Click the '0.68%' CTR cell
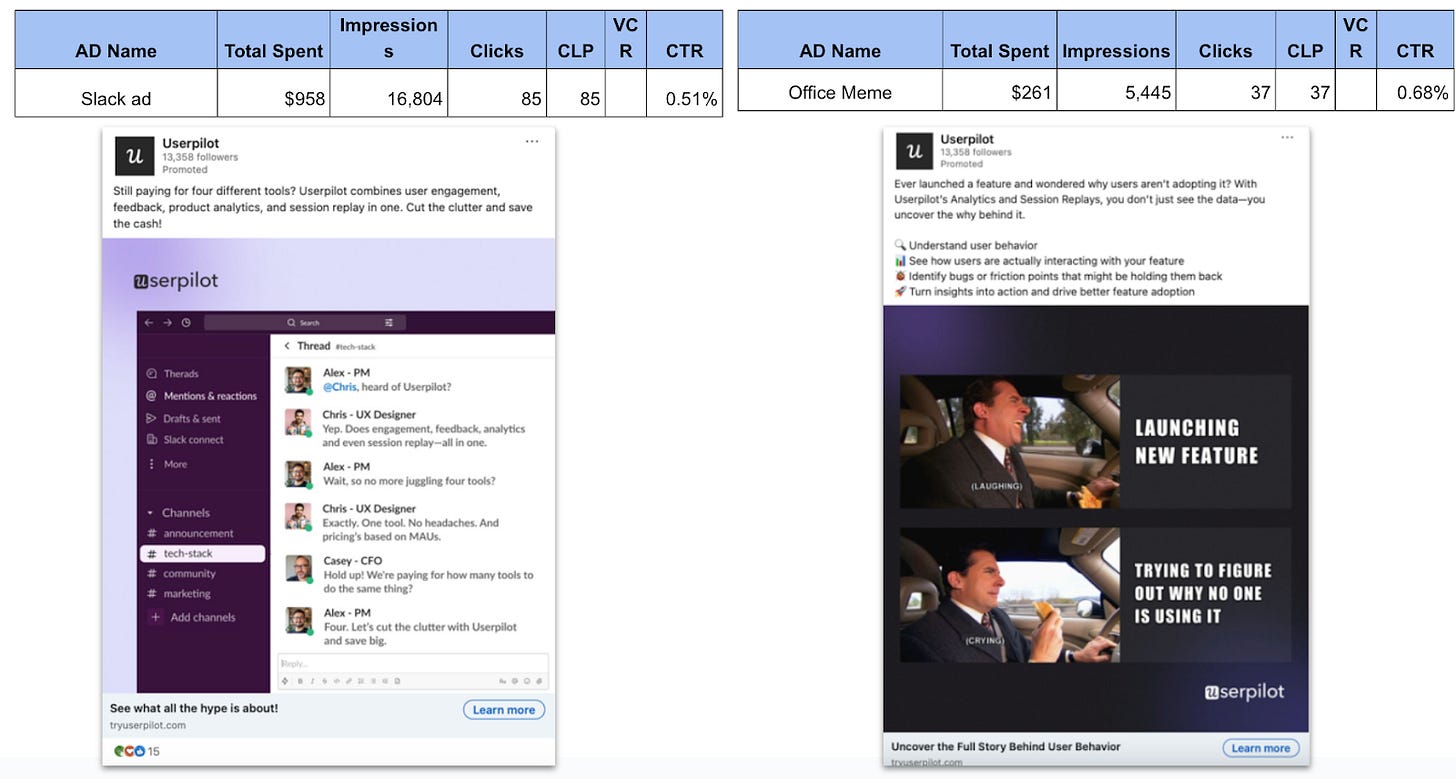The image size is (1456, 779). 1415,92
